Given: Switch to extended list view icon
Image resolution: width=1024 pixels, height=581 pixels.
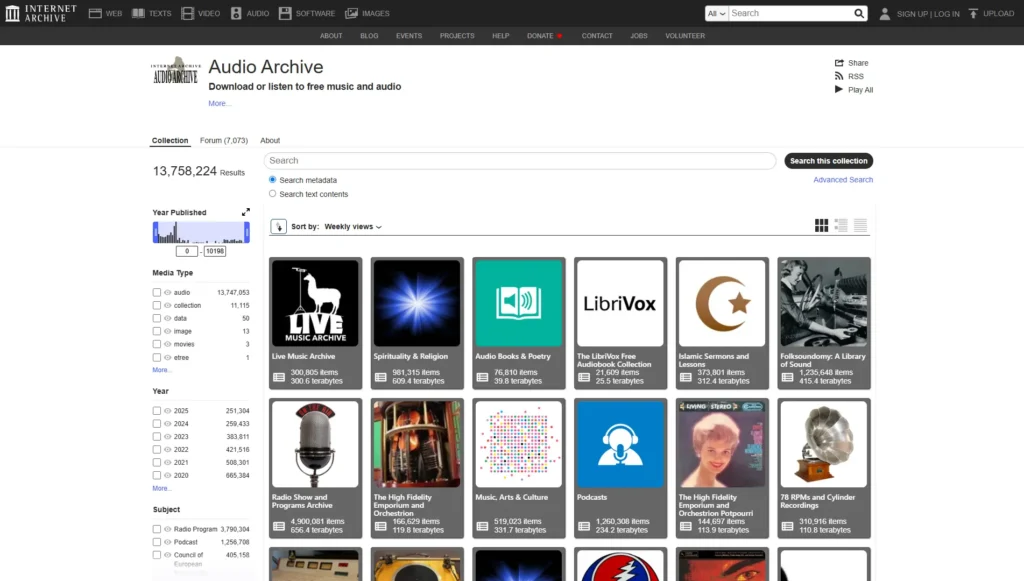Looking at the screenshot, I should pos(841,225).
